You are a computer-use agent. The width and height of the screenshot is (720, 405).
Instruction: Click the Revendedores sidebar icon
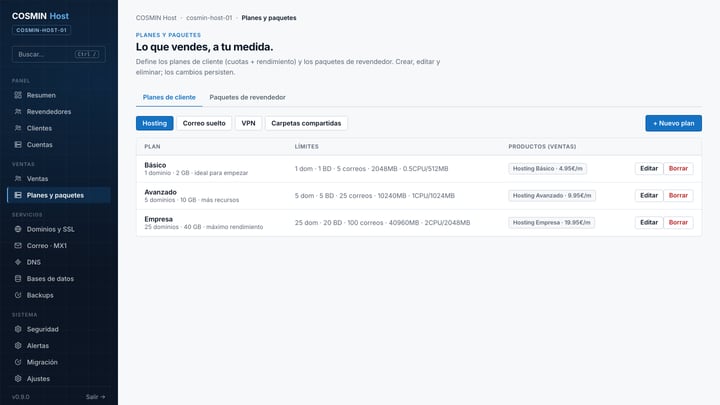coord(18,112)
